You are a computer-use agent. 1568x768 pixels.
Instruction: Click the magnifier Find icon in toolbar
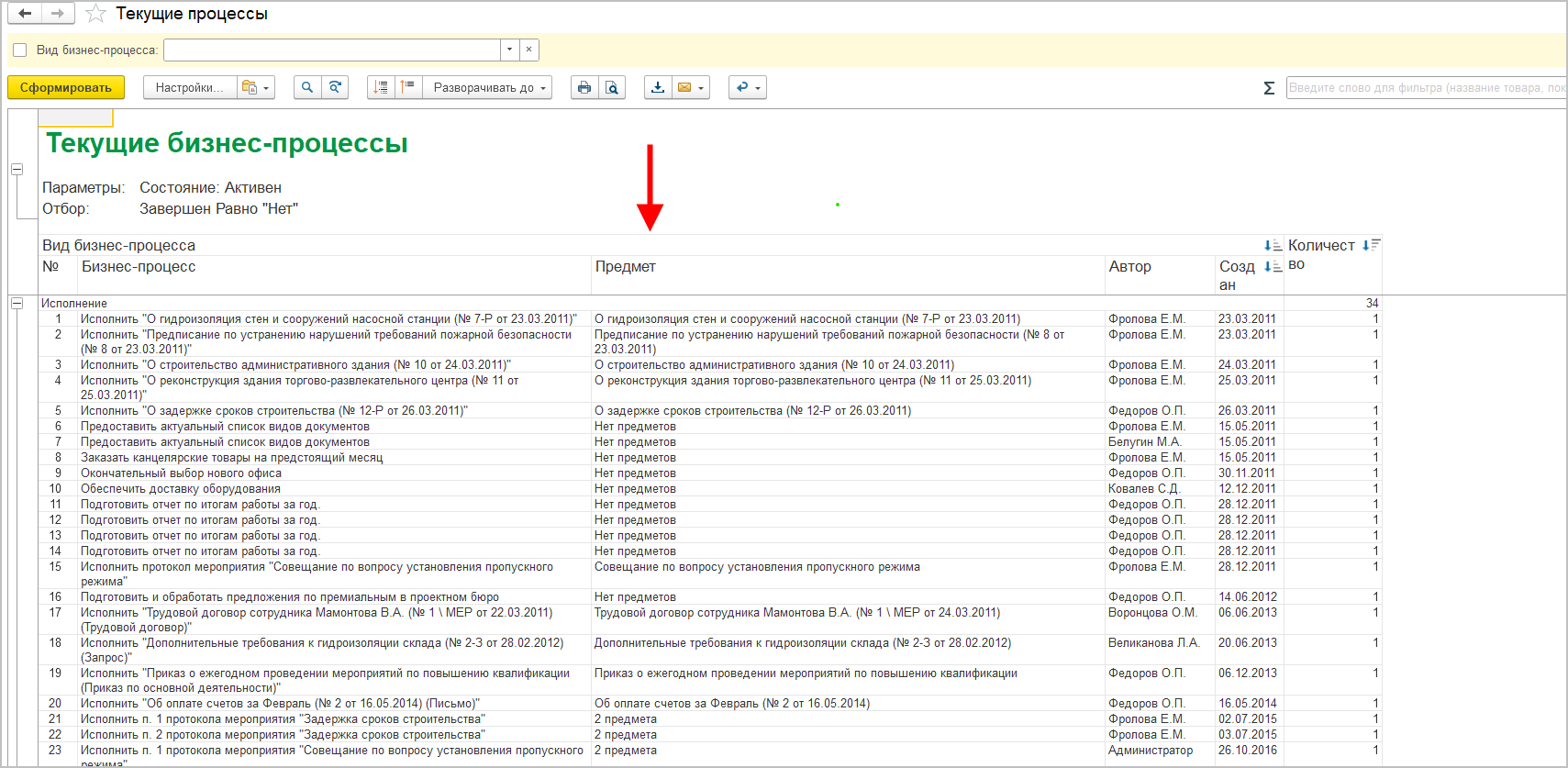pyautogui.click(x=307, y=87)
